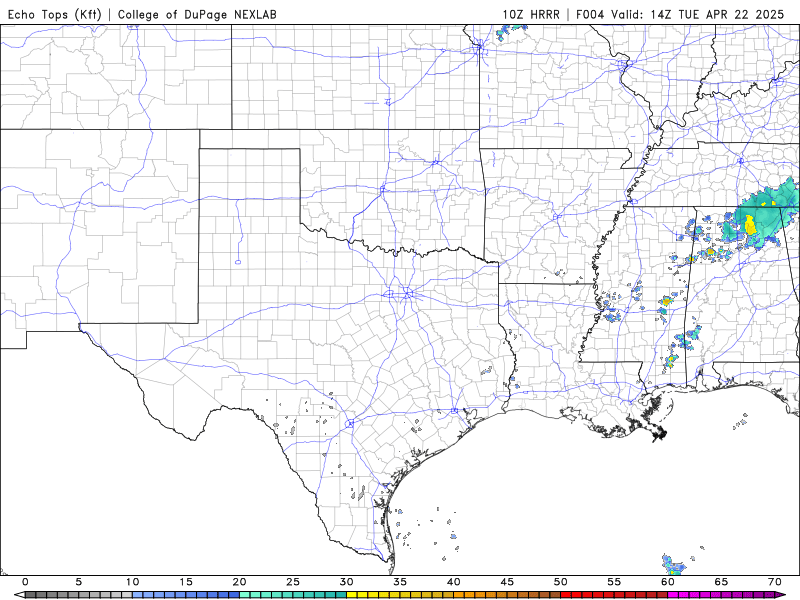Click the 'Echo Tops (Kft)' title text
Screen dimensions: 800x600
pos(55,14)
